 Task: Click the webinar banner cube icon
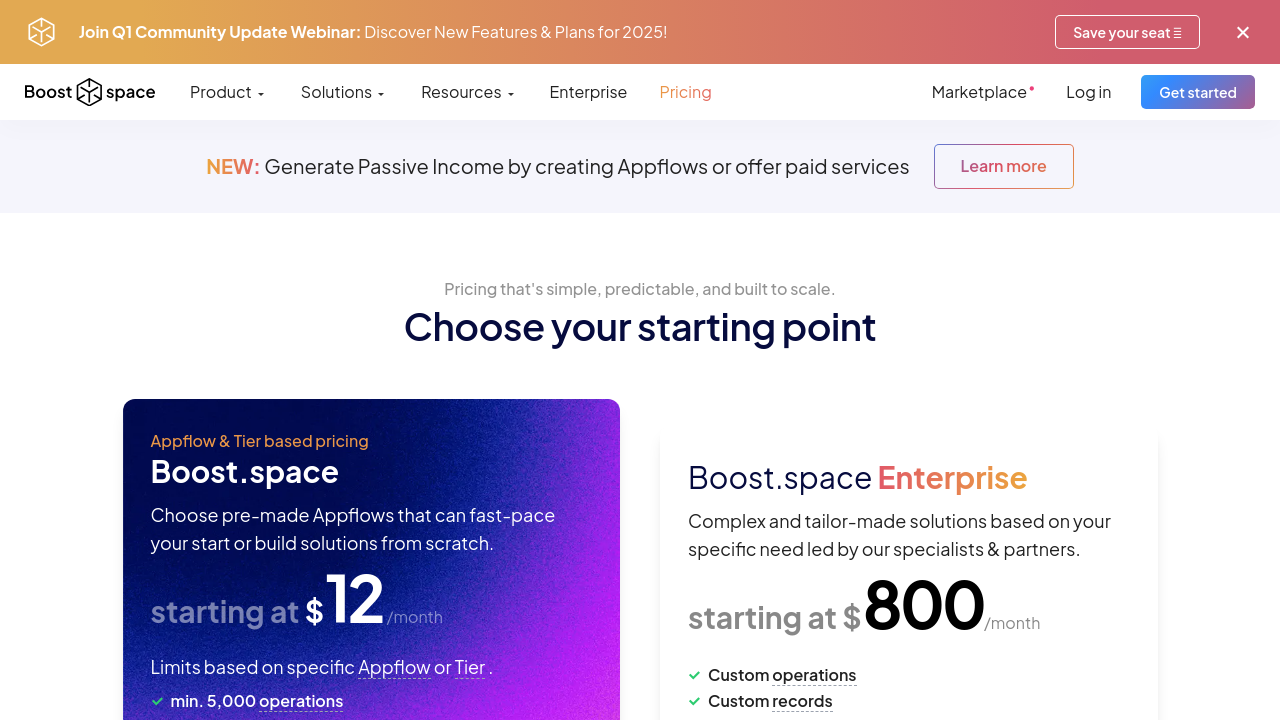coord(41,32)
